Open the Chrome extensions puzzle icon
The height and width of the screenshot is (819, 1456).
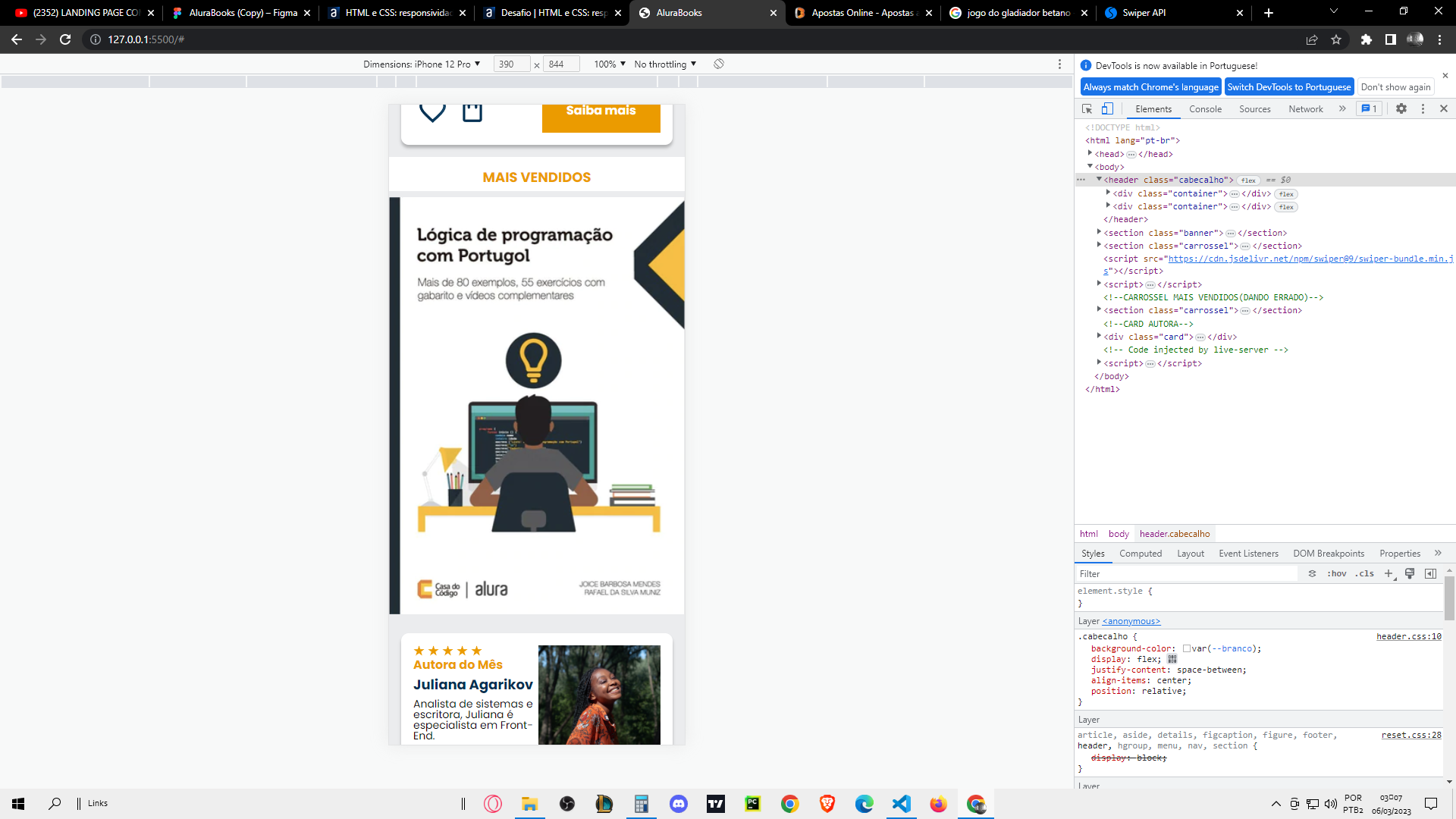[1367, 39]
